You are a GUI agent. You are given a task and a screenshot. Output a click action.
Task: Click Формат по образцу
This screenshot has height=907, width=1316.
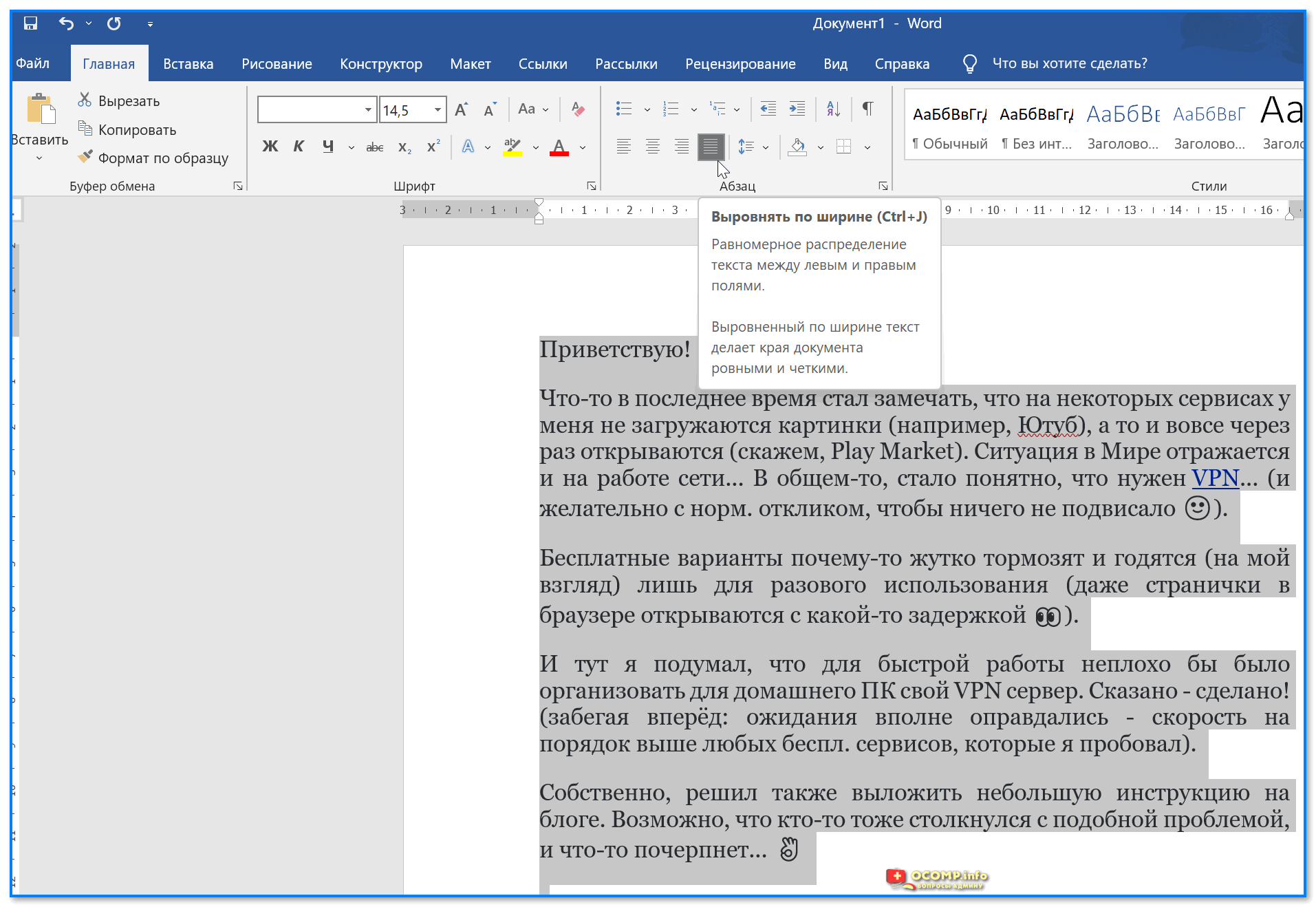coord(152,158)
